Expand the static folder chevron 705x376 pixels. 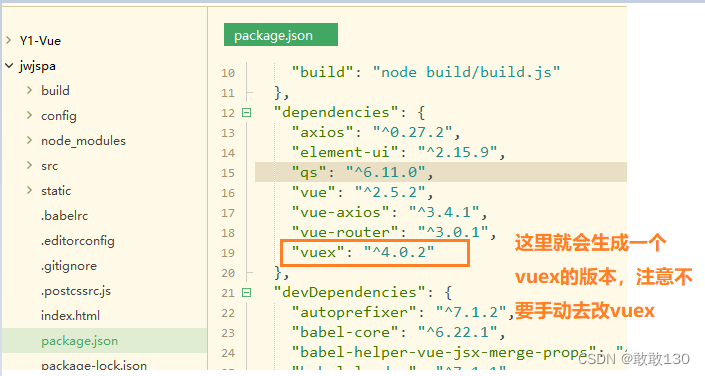(29, 190)
